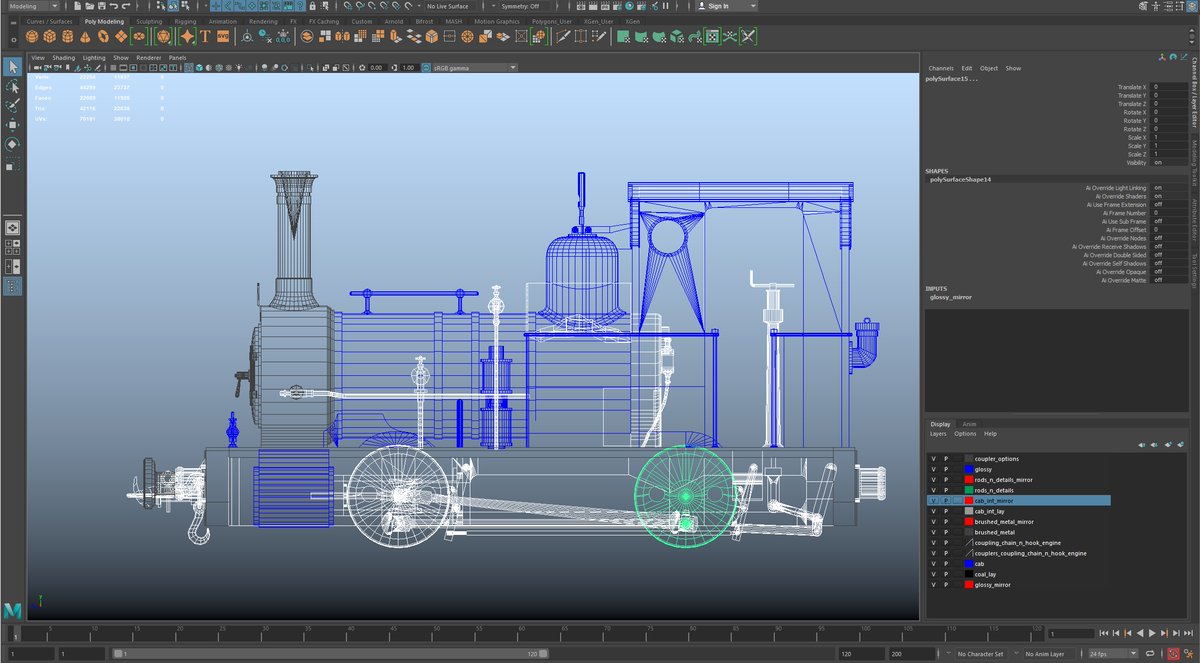The image size is (1200, 663).
Task: Toggle the auto keyframe button
Action: click(x=1173, y=654)
